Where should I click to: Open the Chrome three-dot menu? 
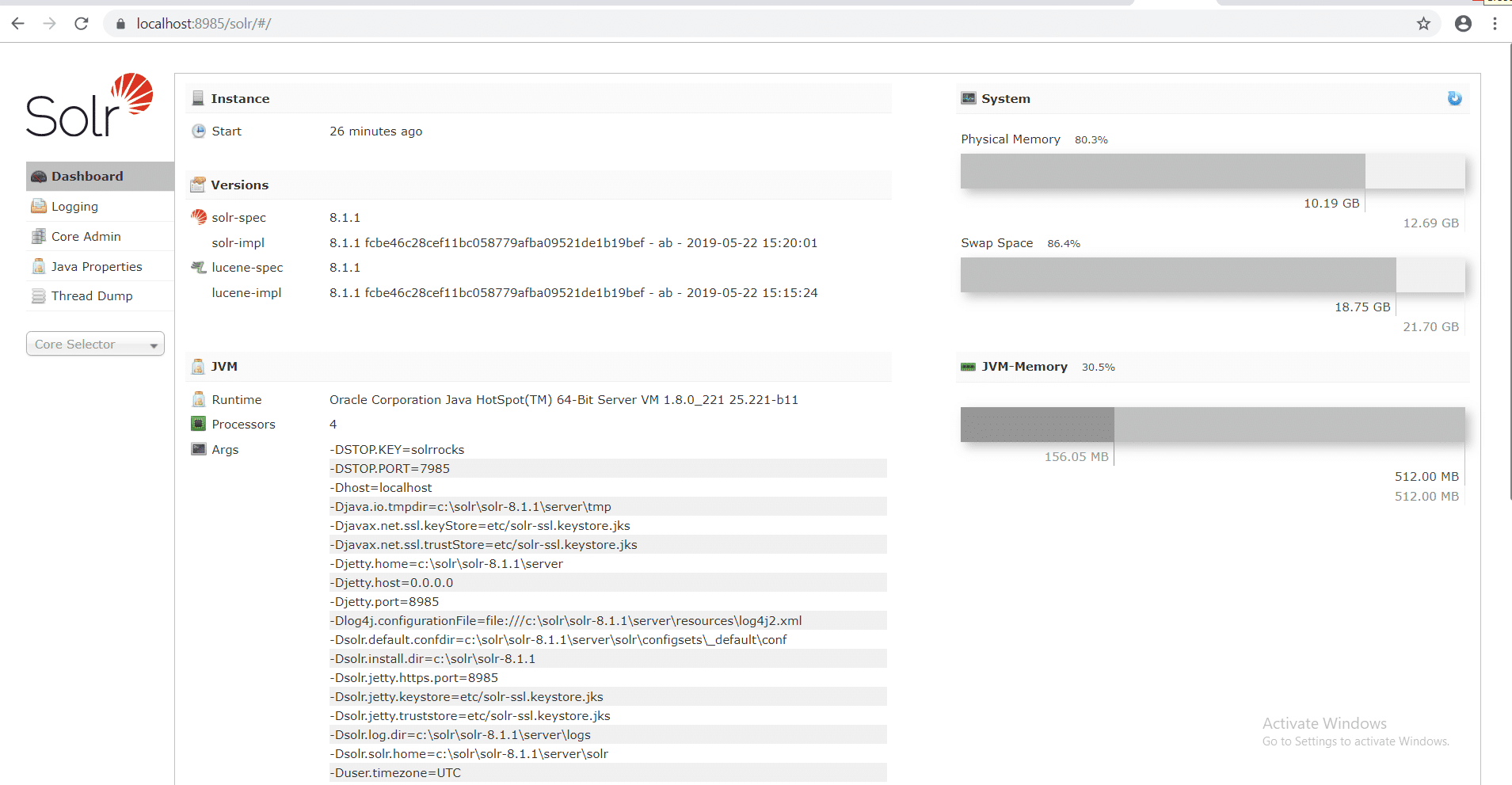[1495, 24]
